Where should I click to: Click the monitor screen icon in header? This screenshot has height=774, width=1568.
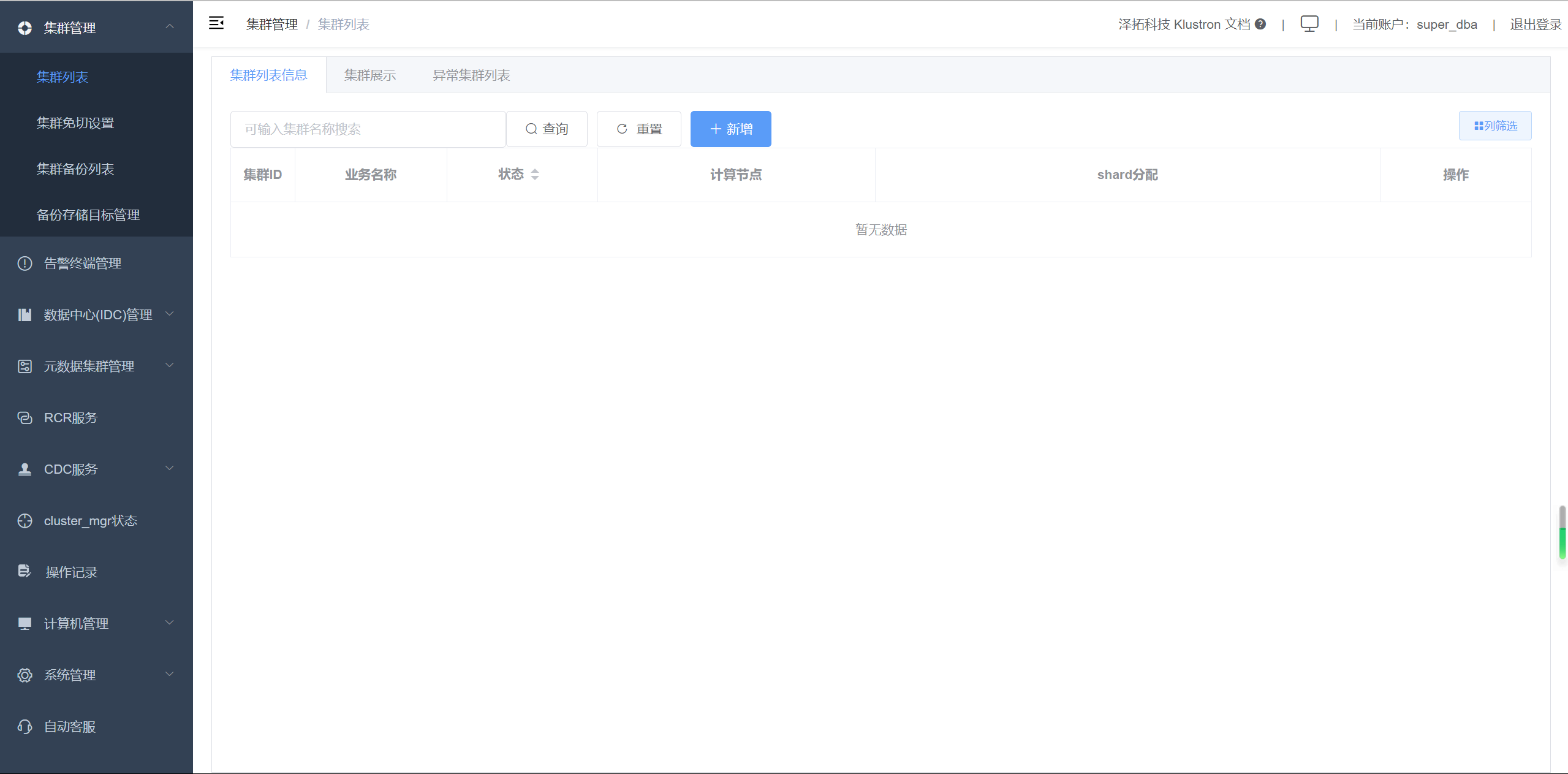pyautogui.click(x=1309, y=24)
